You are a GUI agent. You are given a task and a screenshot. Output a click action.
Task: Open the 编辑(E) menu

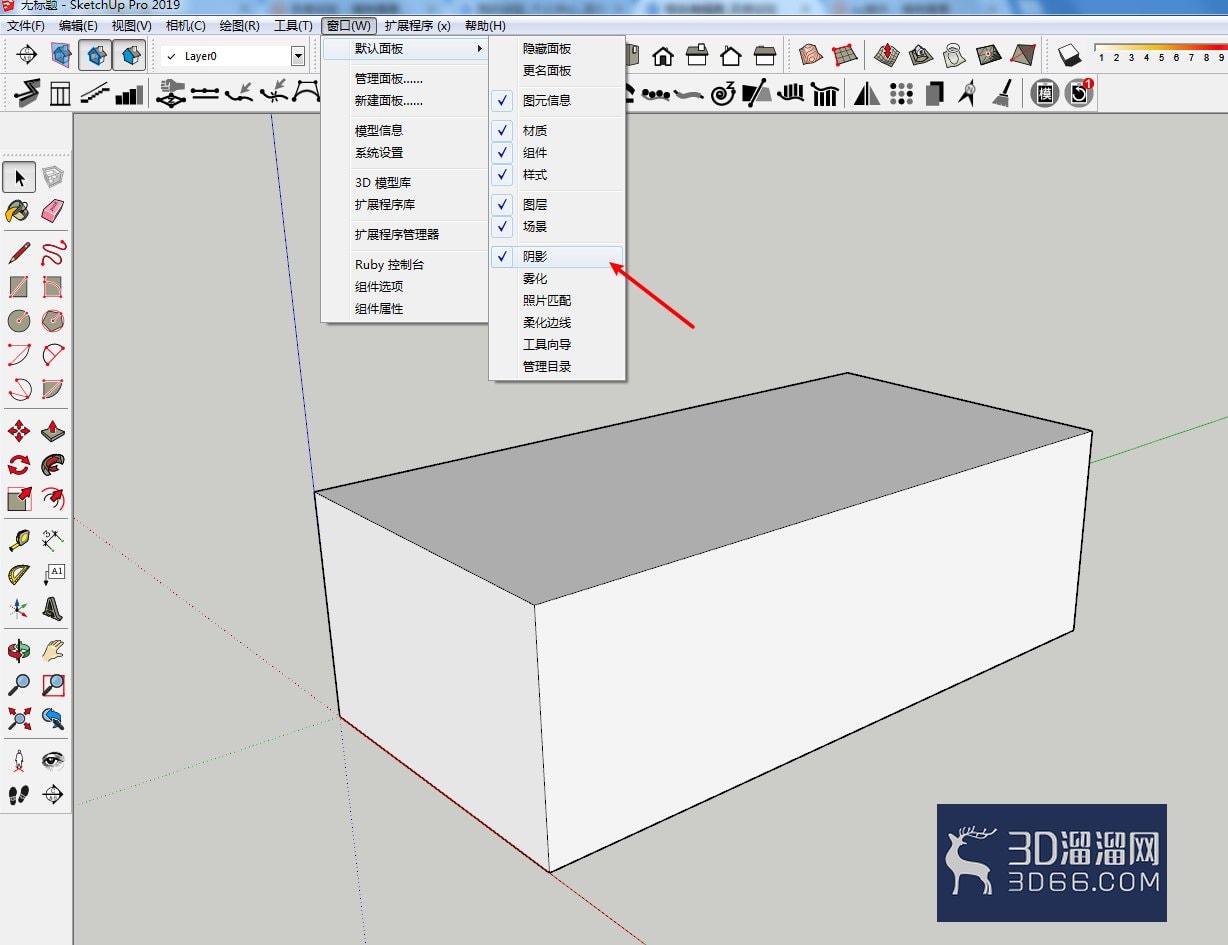79,25
